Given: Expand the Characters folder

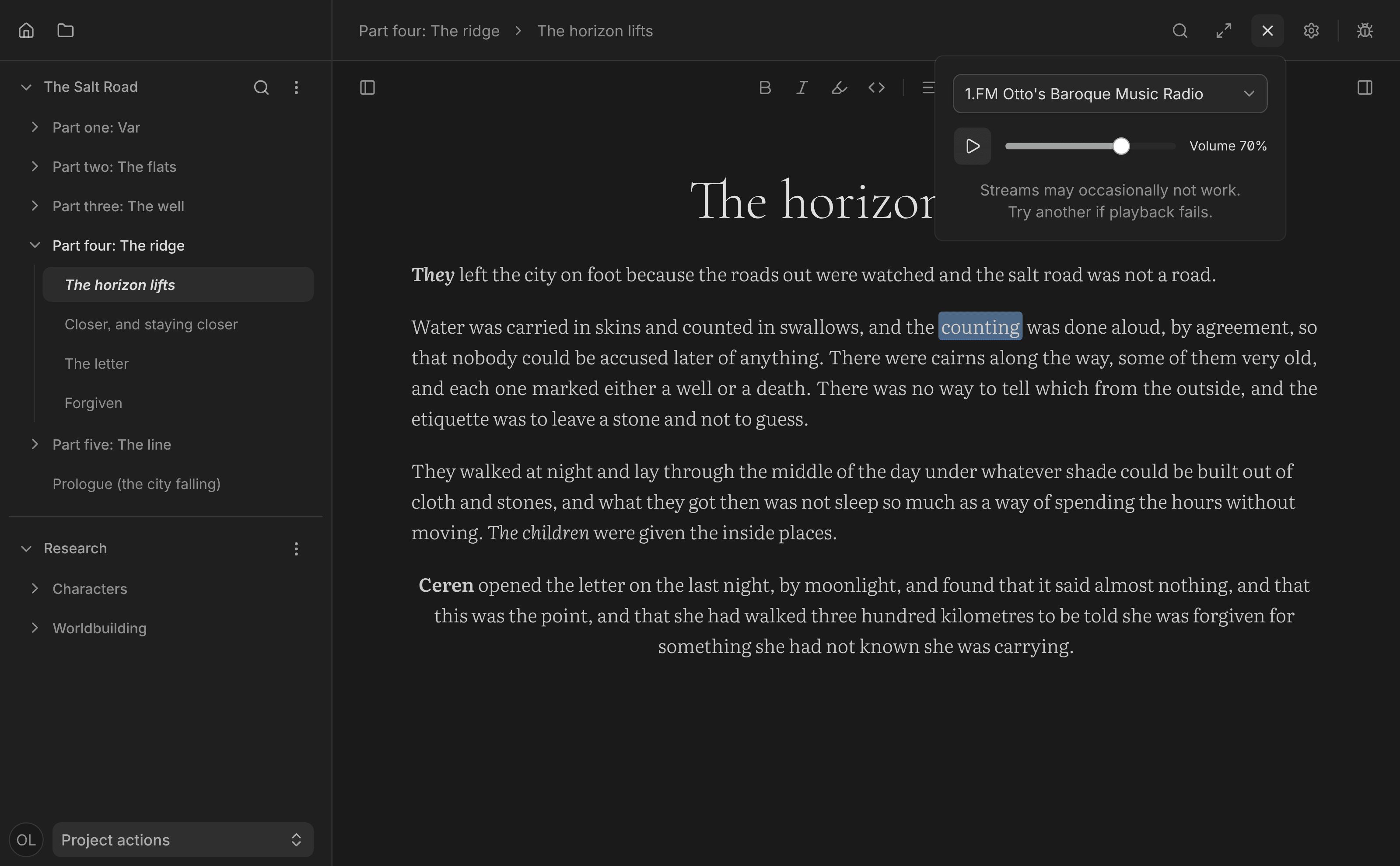Looking at the screenshot, I should click(35, 589).
